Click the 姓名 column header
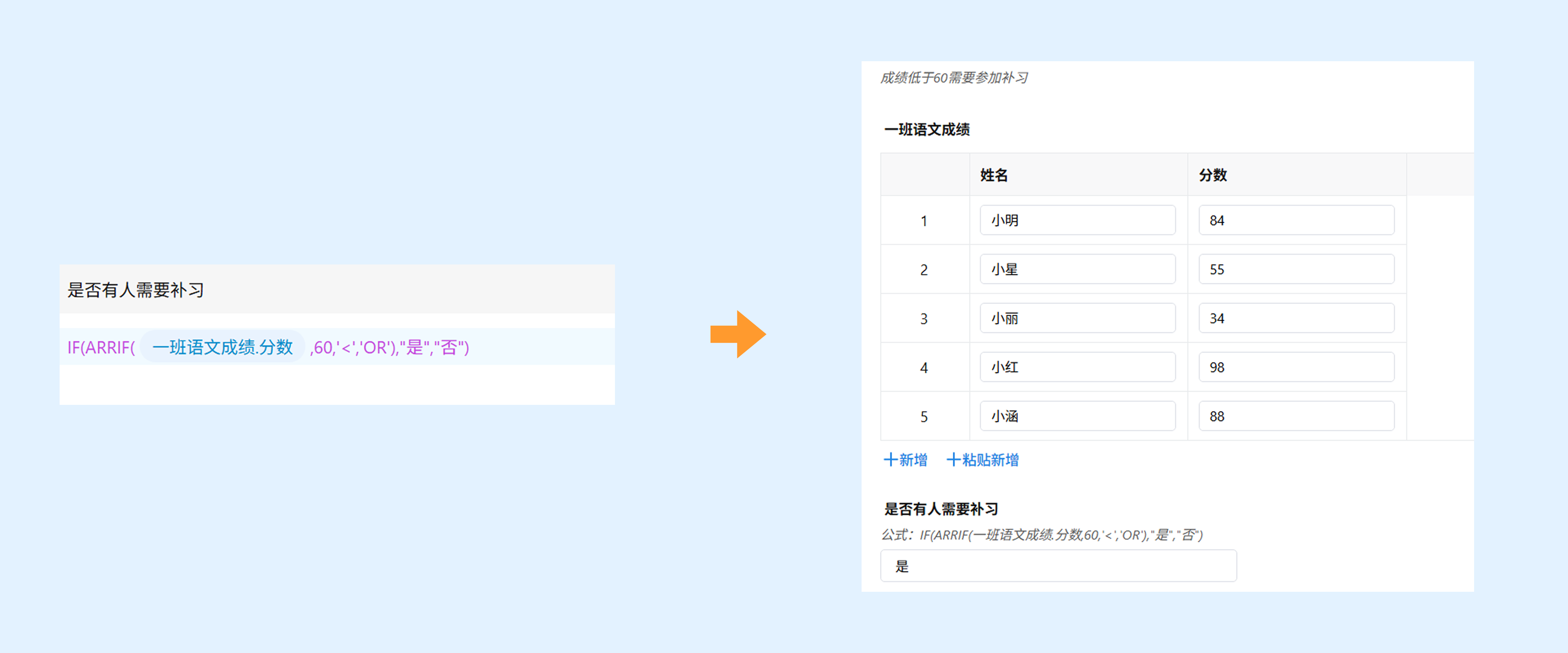 [993, 175]
